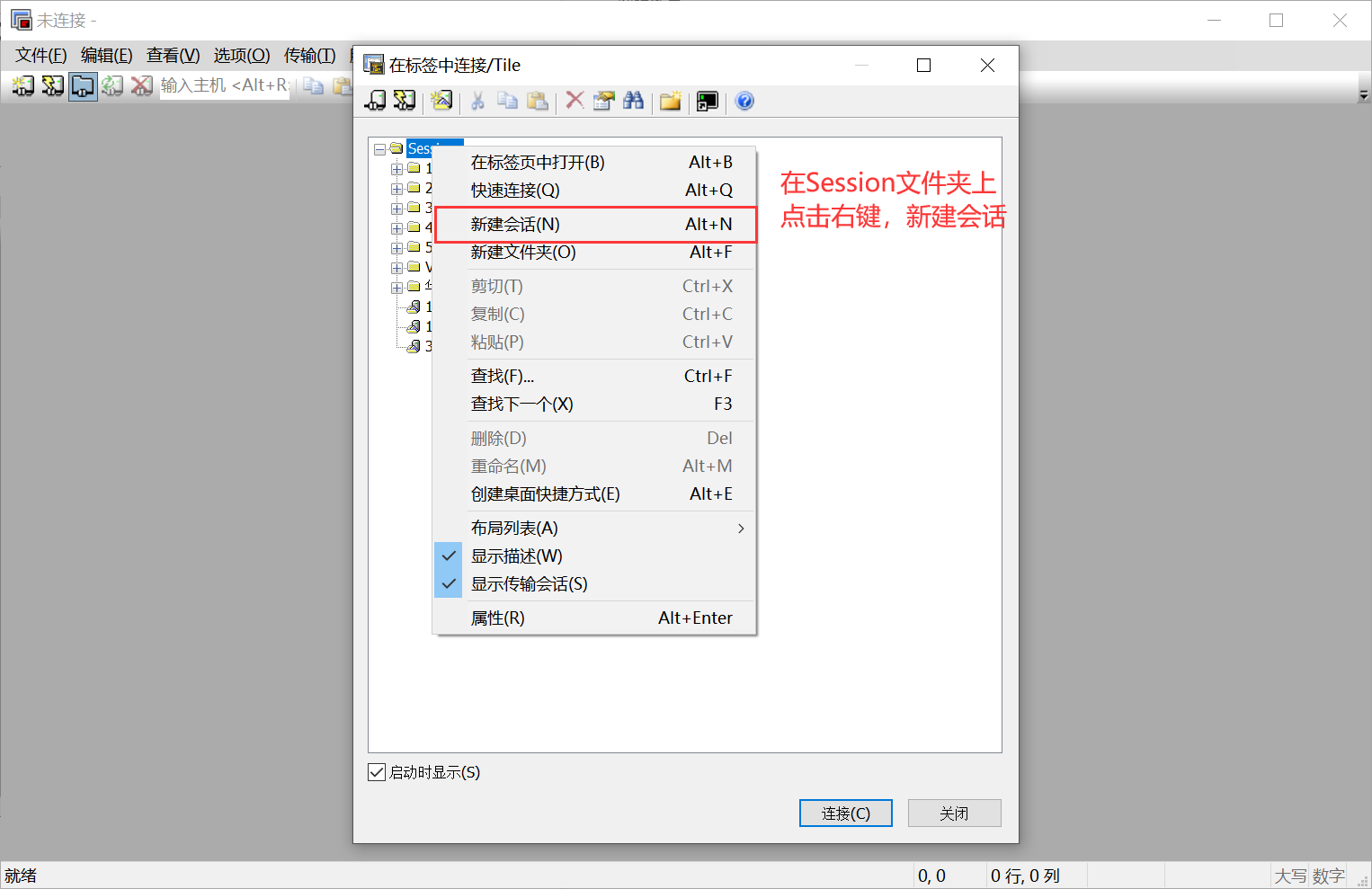1372x889 pixels.
Task: Choose 在标签页中打开(B) from the context menu
Action: coord(594,163)
